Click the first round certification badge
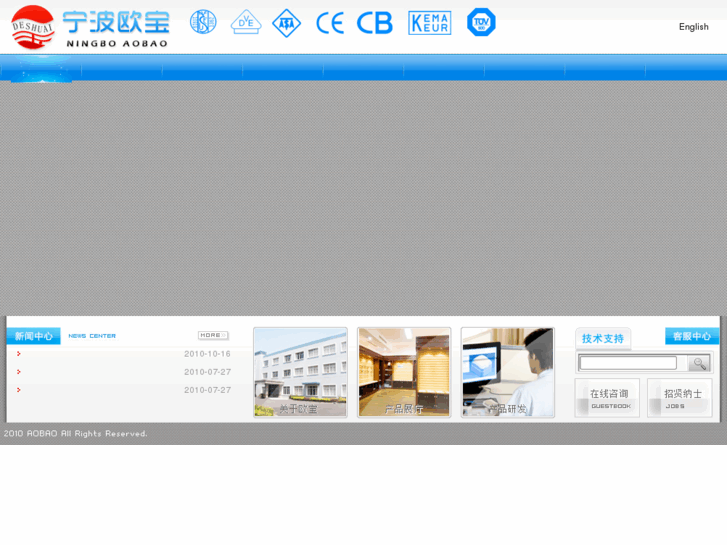This screenshot has width=727, height=545. click(x=203, y=22)
